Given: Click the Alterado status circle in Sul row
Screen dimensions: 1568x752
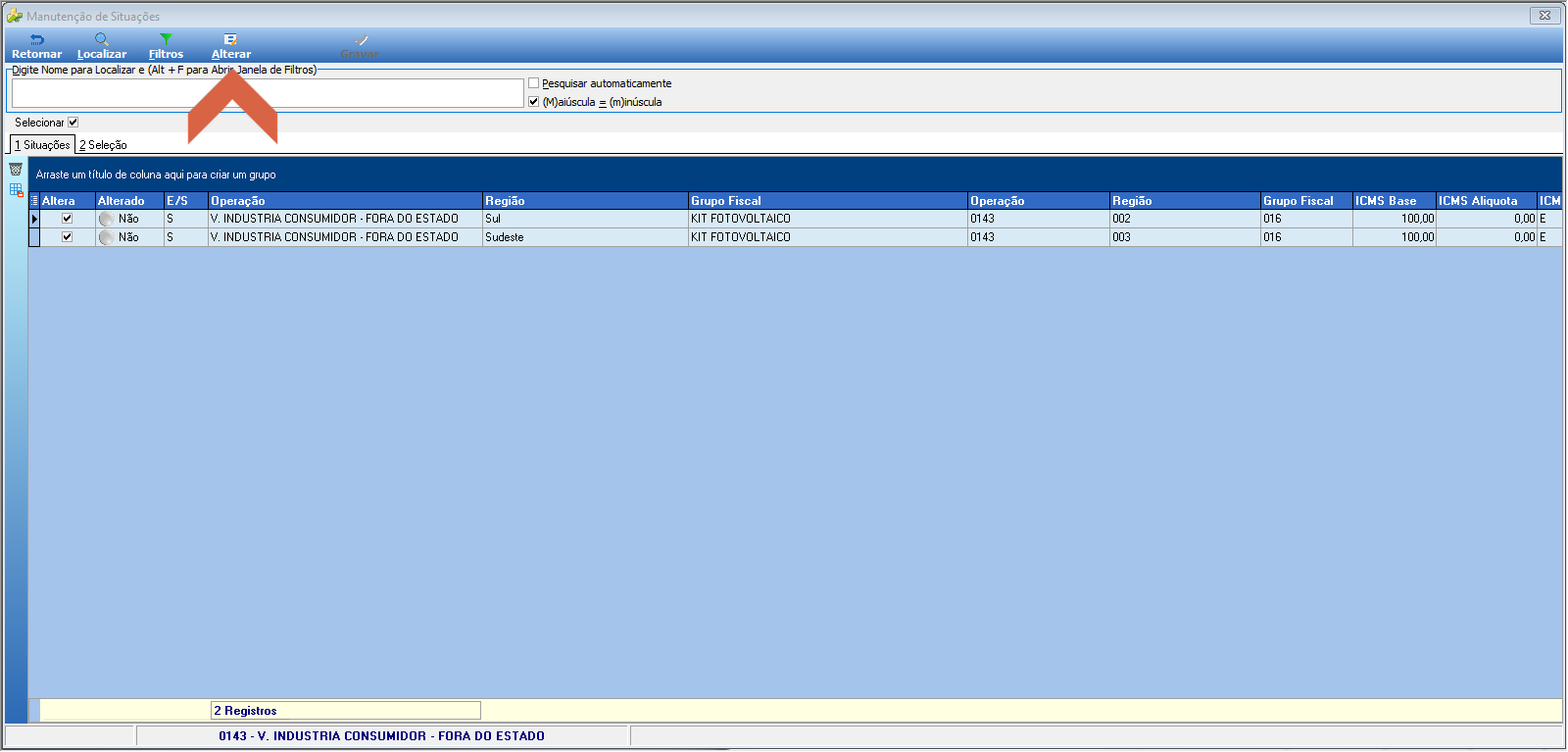Looking at the screenshot, I should pyautogui.click(x=106, y=219).
